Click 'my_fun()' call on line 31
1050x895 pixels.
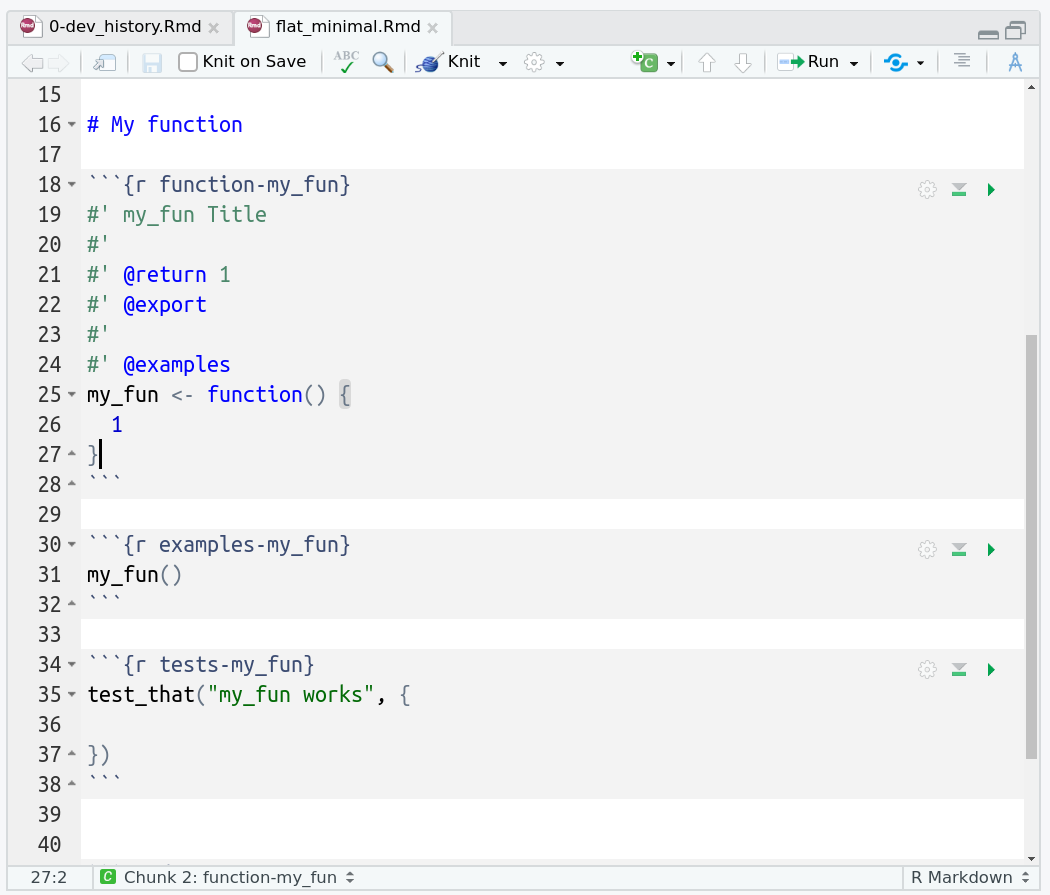tap(134, 574)
